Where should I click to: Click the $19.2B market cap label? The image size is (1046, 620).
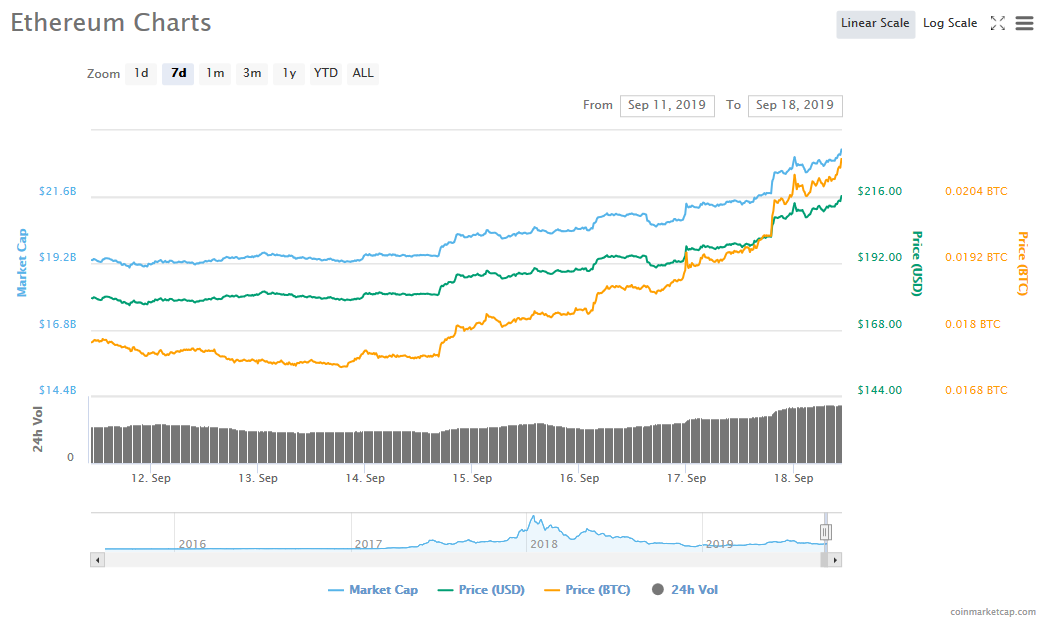click(x=57, y=258)
